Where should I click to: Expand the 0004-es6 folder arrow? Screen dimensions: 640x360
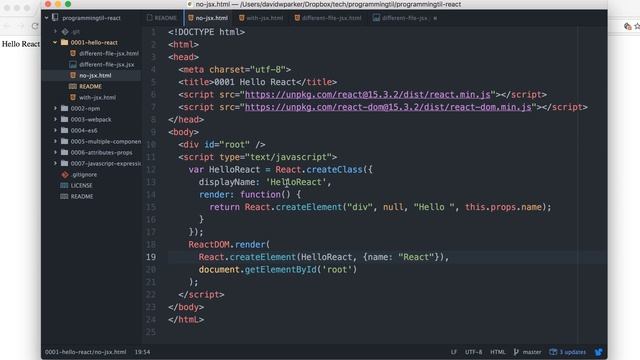point(55,130)
